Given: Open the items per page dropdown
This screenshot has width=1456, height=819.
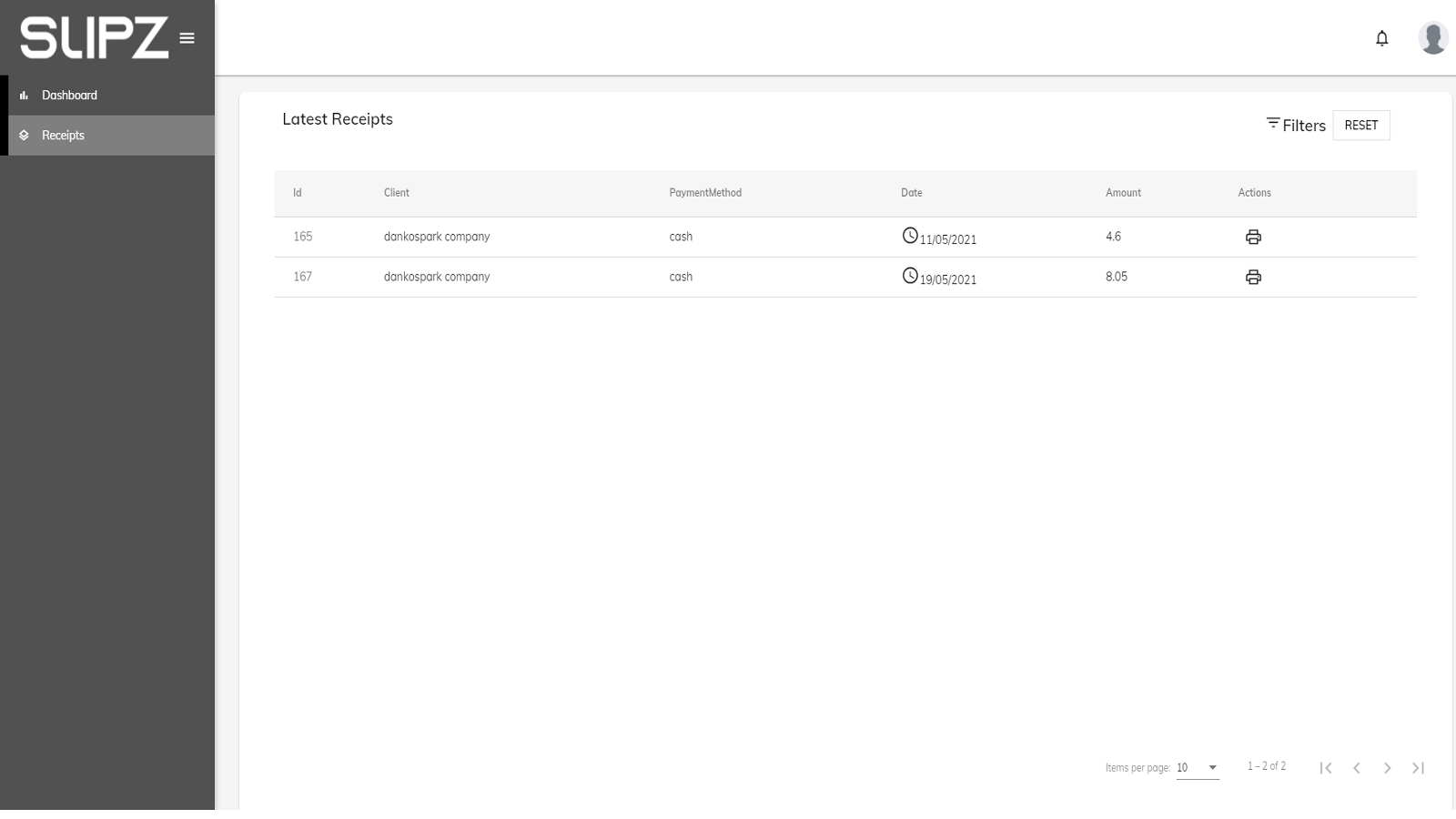Looking at the screenshot, I should pos(1198,768).
